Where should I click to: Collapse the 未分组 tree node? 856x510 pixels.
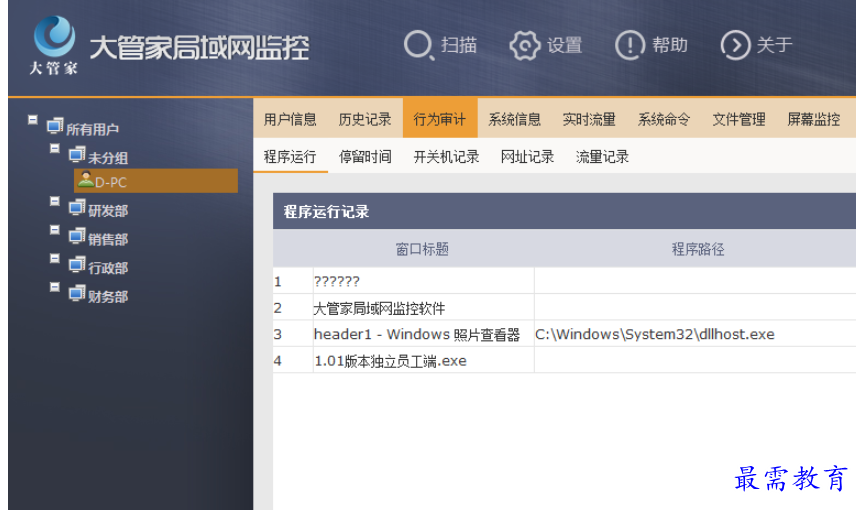point(55,148)
